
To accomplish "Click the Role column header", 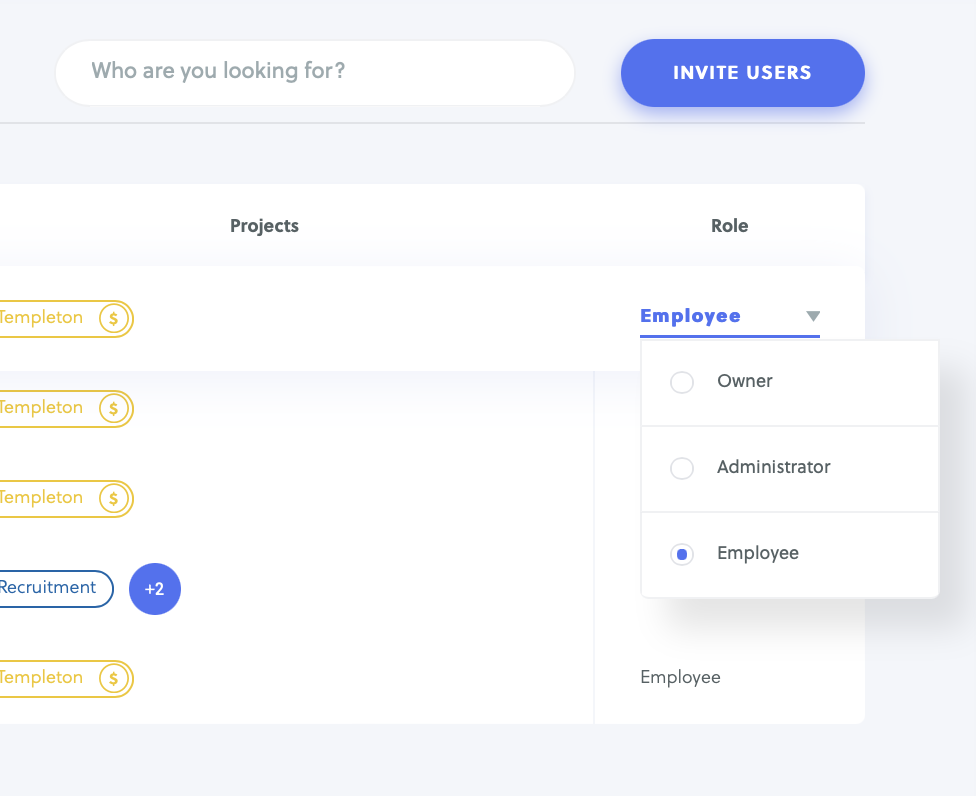I will [730, 226].
